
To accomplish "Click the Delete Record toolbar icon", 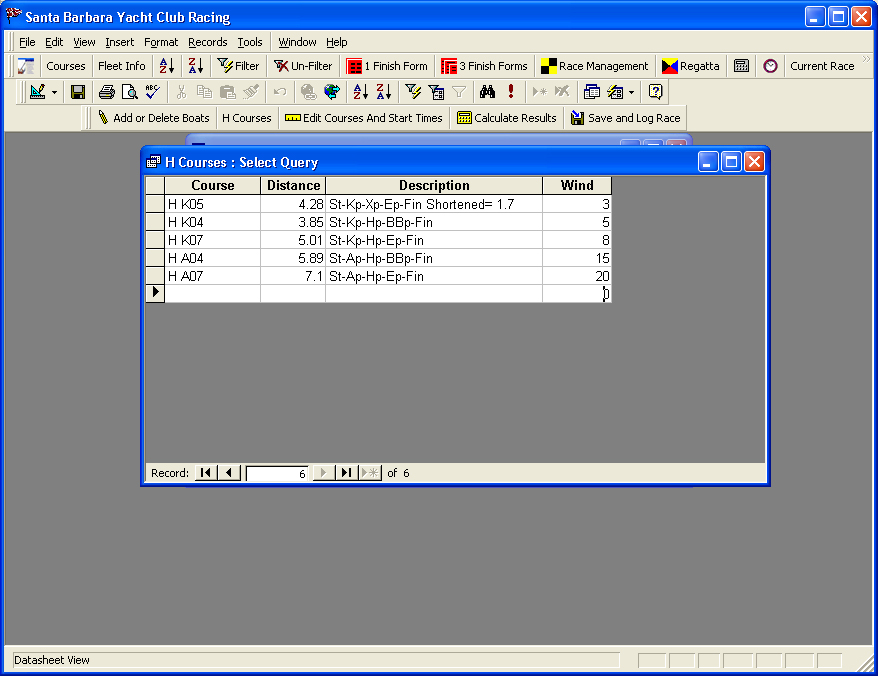I will tap(562, 92).
